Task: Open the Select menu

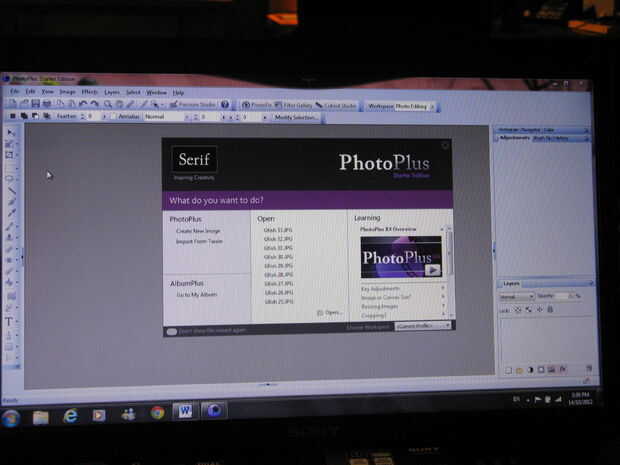Action: click(133, 92)
